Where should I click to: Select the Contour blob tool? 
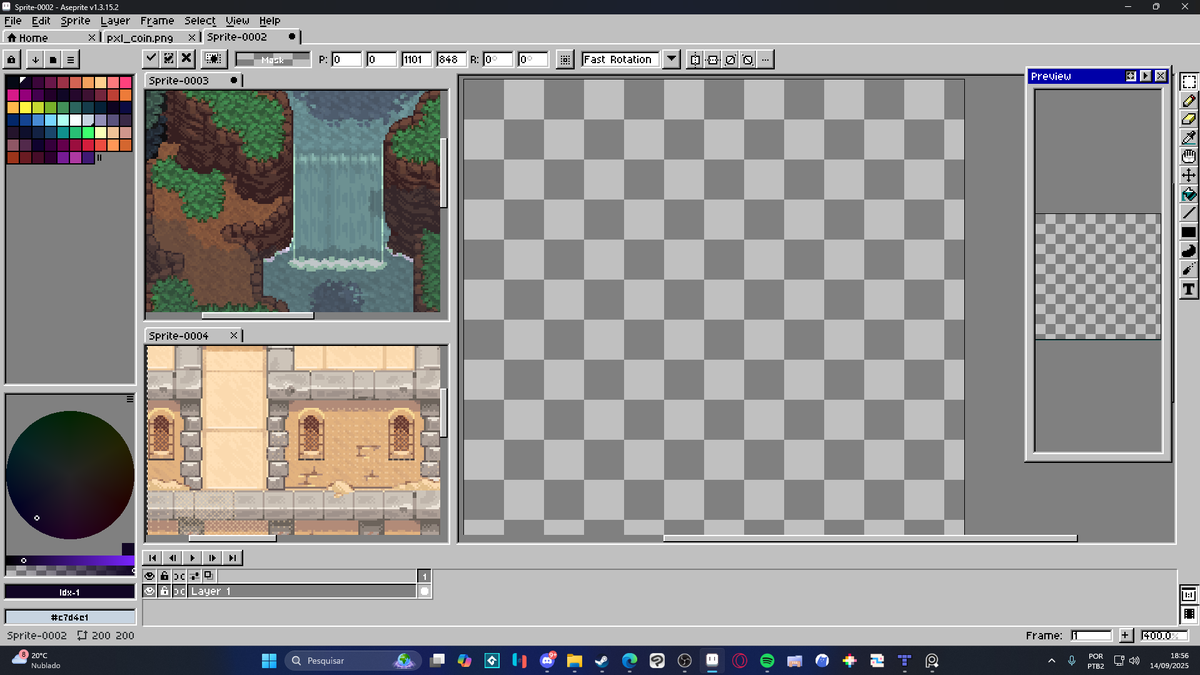[x=1189, y=251]
